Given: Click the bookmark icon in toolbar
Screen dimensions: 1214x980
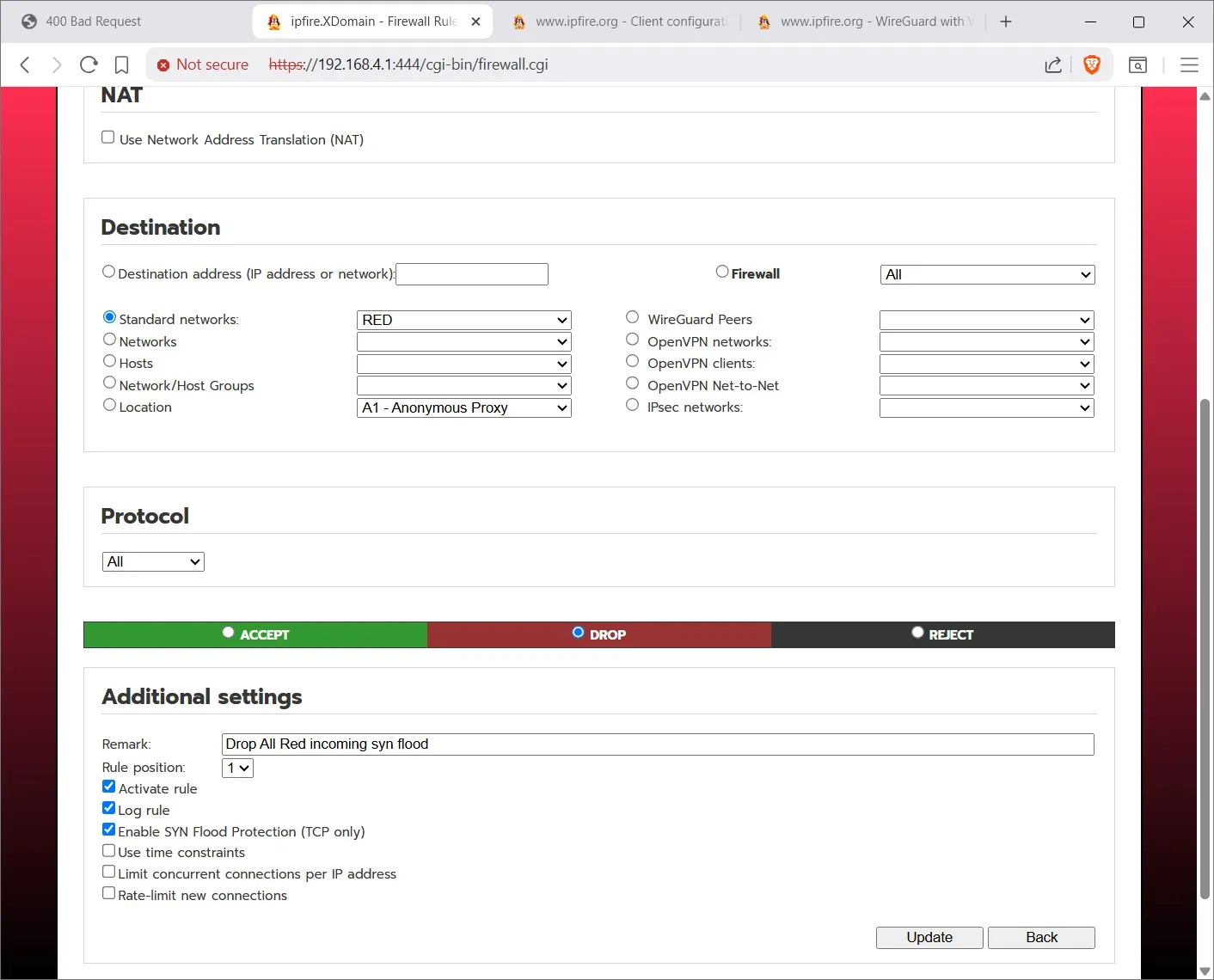Looking at the screenshot, I should coord(122,64).
